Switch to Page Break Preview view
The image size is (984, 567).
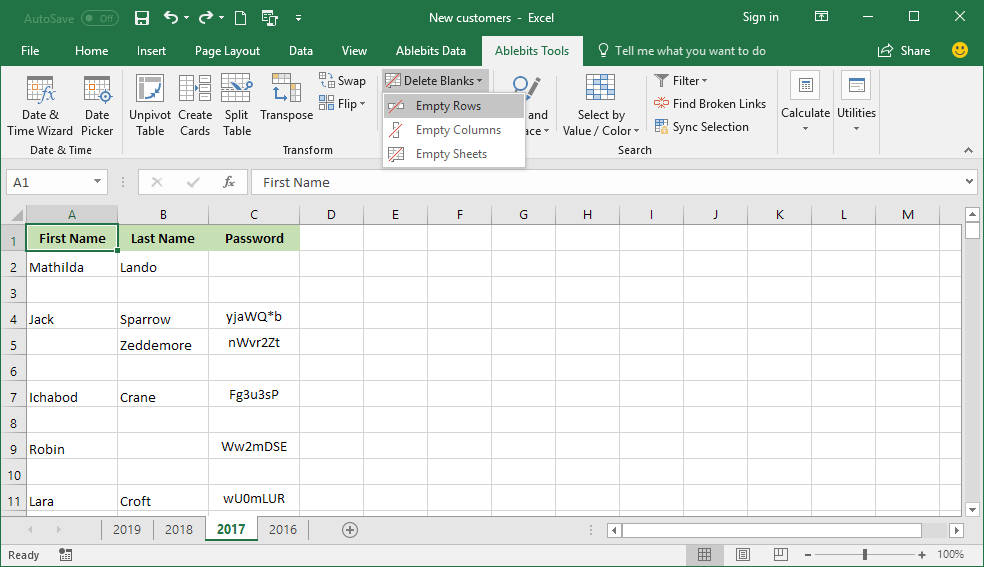[x=780, y=554]
